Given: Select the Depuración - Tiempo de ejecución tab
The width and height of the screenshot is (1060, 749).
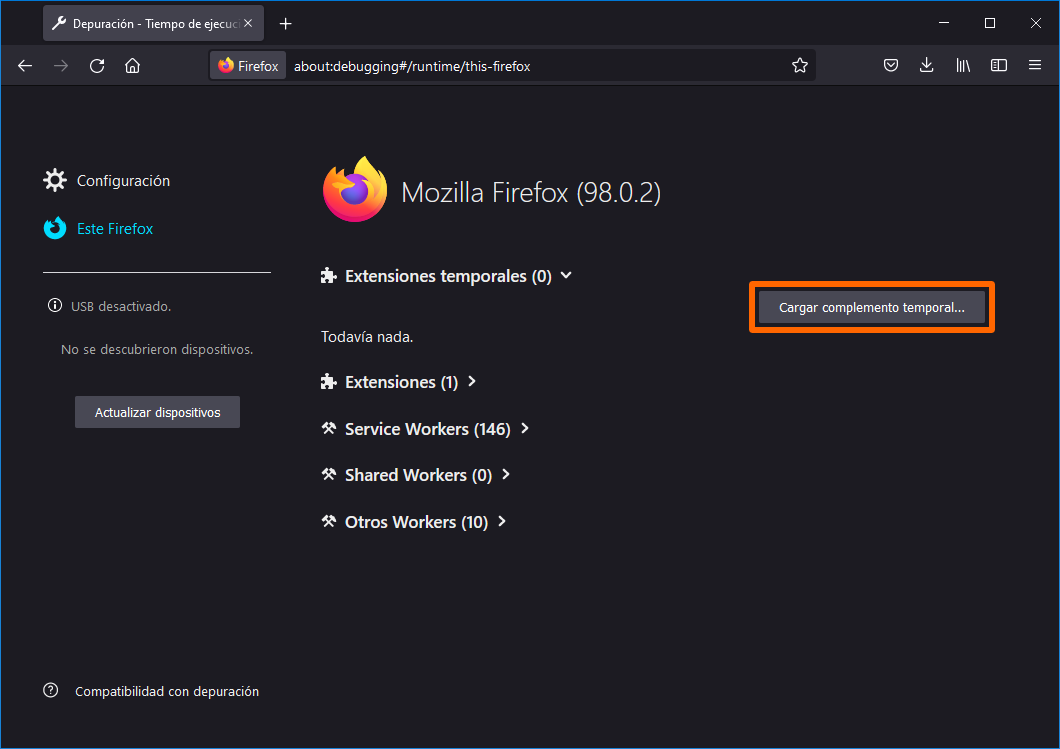Looking at the screenshot, I should 153,24.
